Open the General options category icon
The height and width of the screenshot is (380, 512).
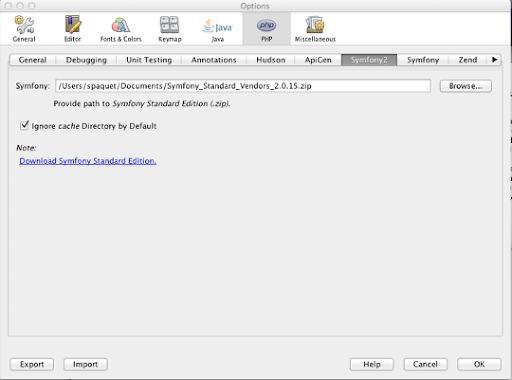click(x=24, y=29)
